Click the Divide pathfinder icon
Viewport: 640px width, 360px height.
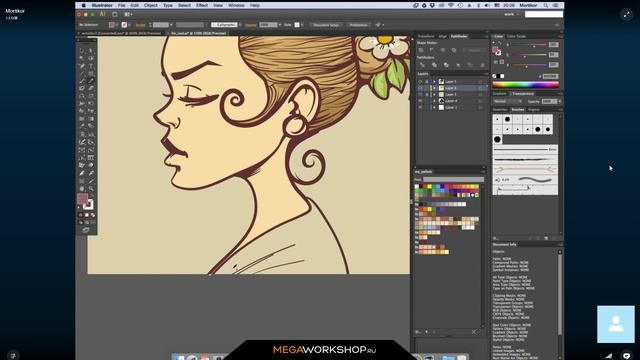(422, 64)
